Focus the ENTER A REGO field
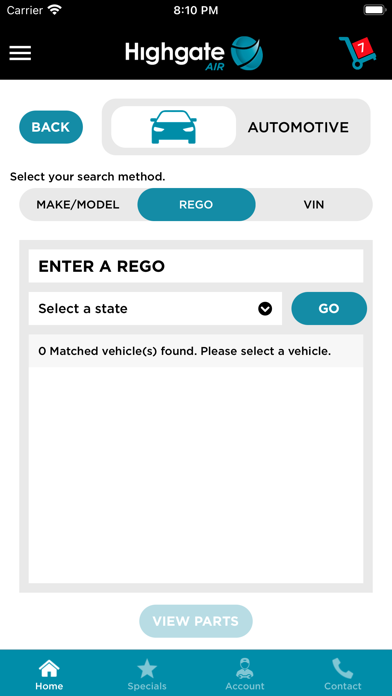The height and width of the screenshot is (696, 392). (x=196, y=266)
